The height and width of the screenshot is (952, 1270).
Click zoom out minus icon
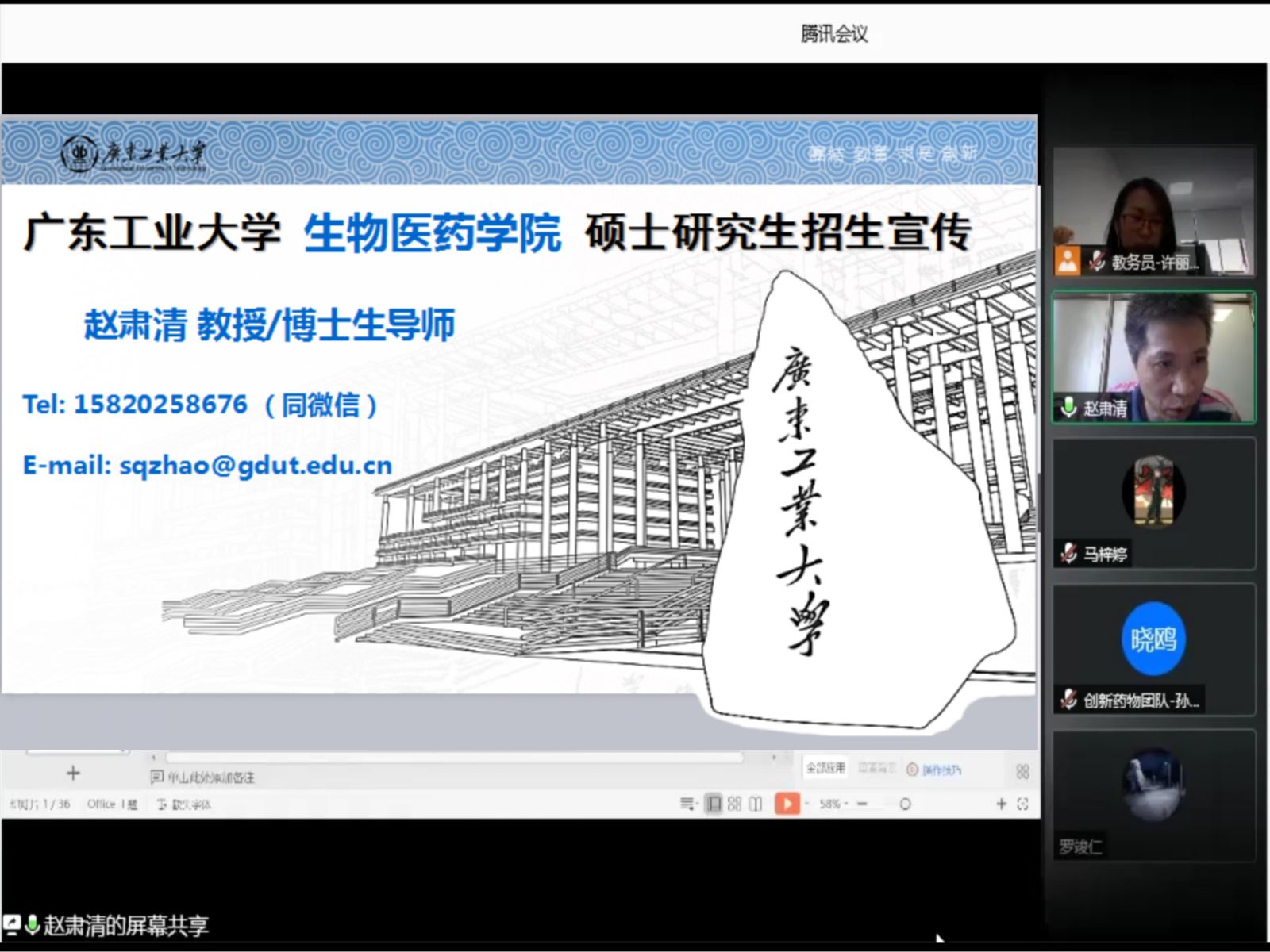tap(862, 804)
